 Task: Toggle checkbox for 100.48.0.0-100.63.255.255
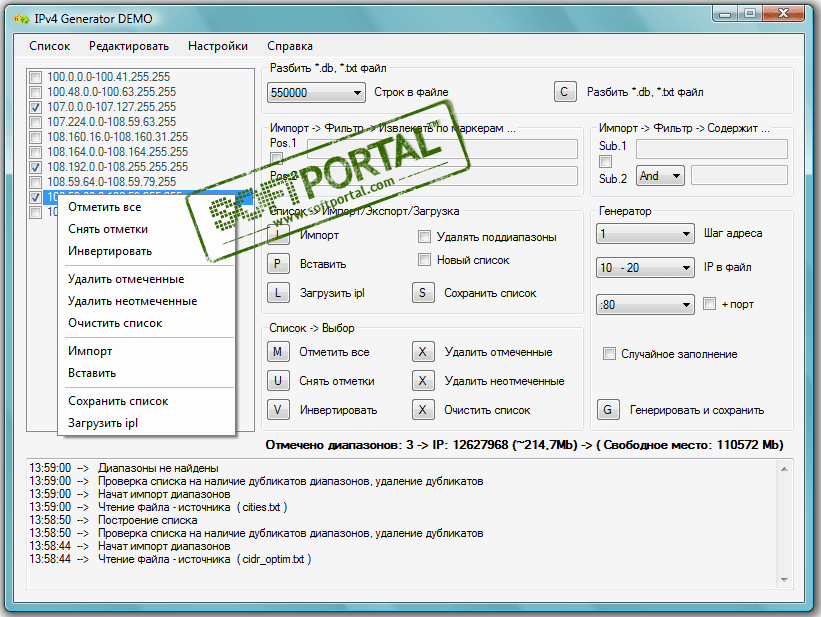(36, 93)
